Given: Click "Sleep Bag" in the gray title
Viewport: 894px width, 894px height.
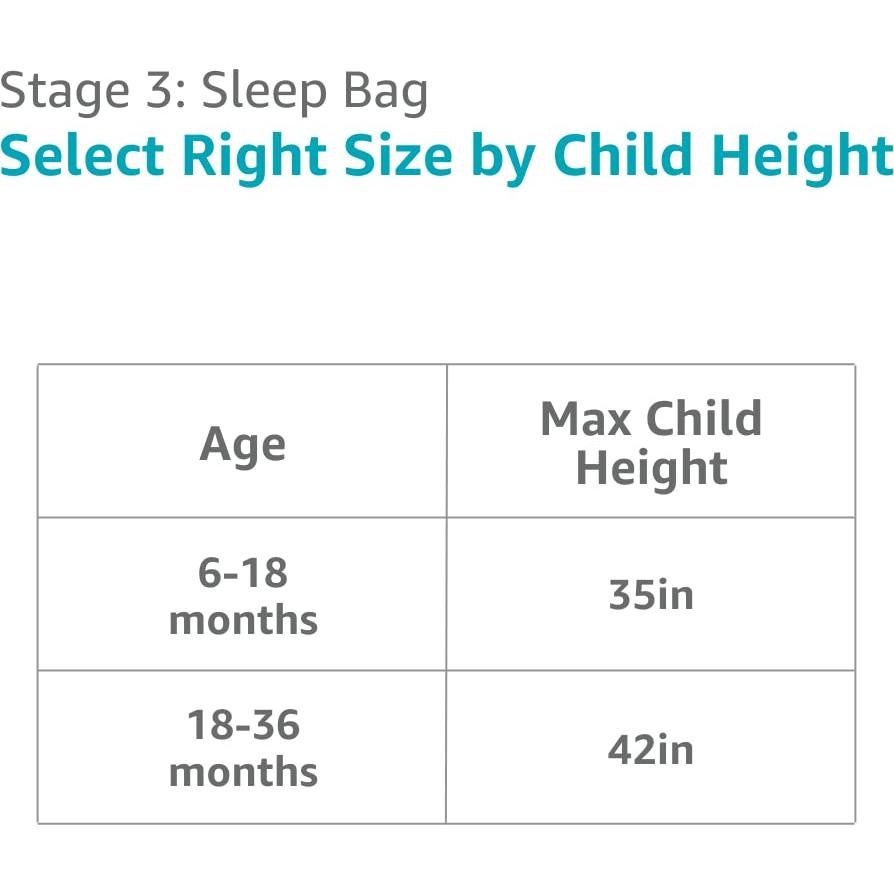Looking at the screenshot, I should point(315,94).
